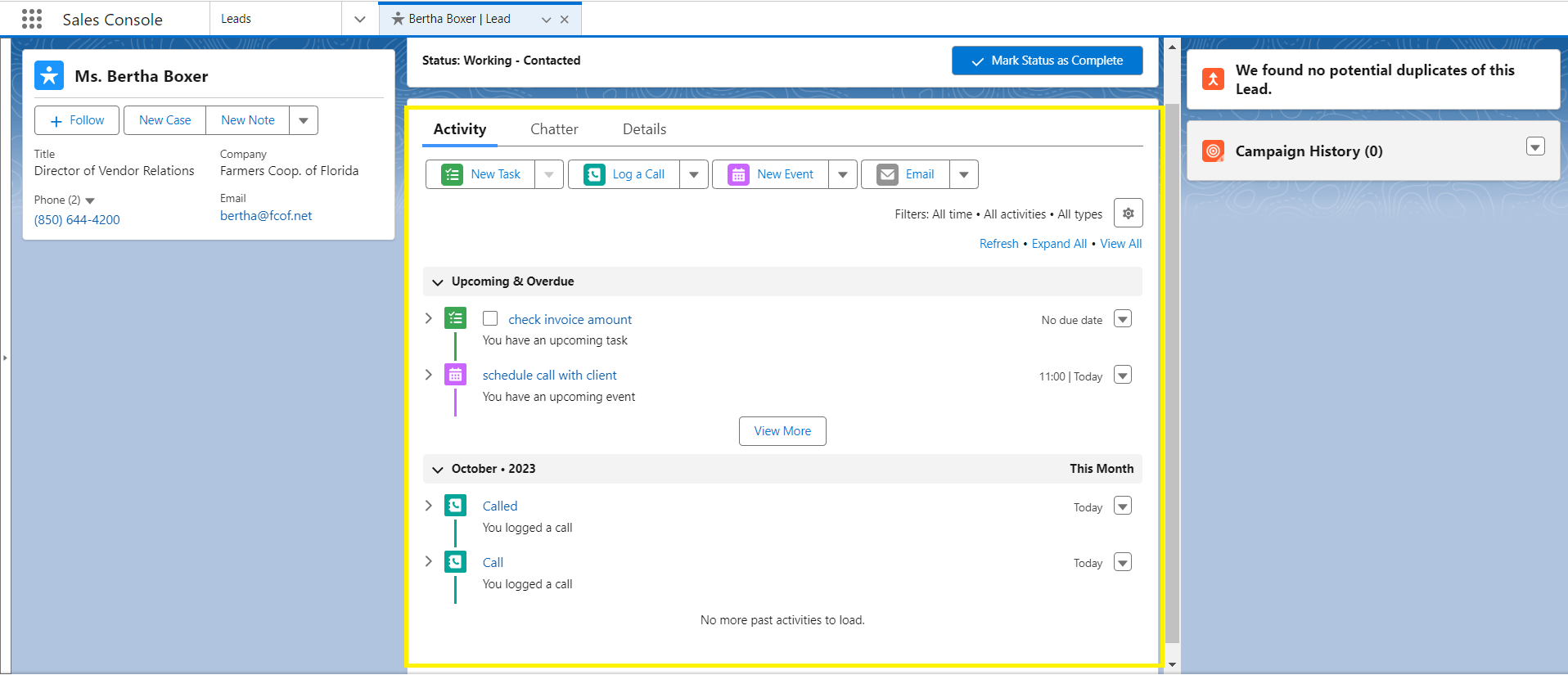Screen dimensions: 1568x675
Task: Expand the Call activity details
Action: coord(429,561)
